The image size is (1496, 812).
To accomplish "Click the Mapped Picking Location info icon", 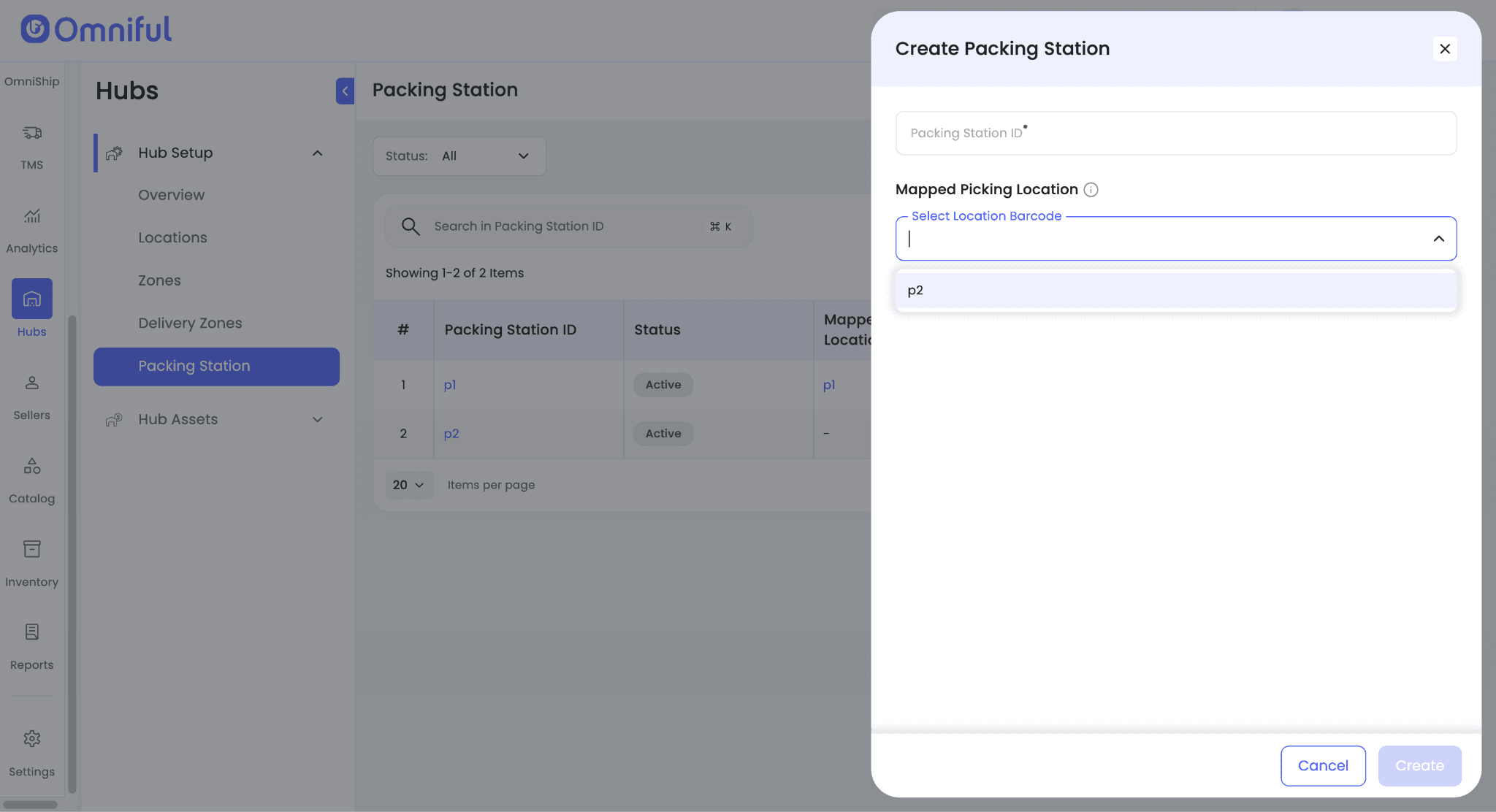I will 1091,190.
